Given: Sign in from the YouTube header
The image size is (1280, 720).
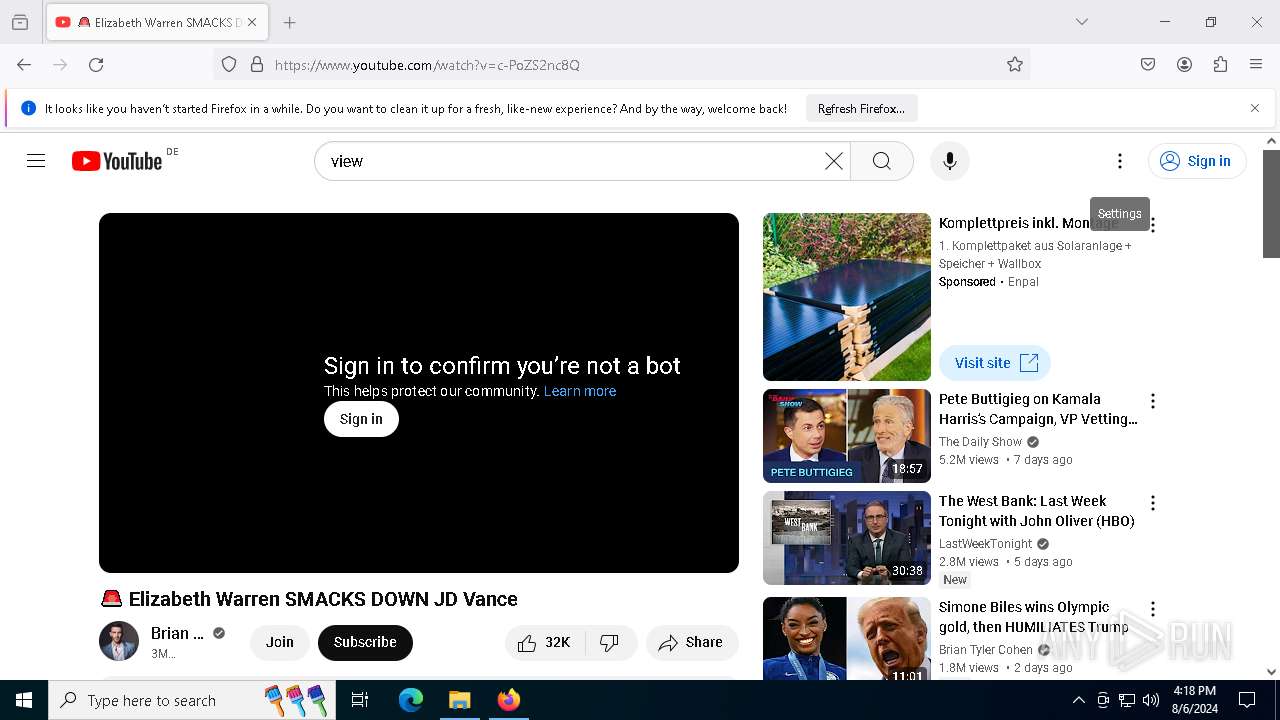Looking at the screenshot, I should tap(1197, 161).
